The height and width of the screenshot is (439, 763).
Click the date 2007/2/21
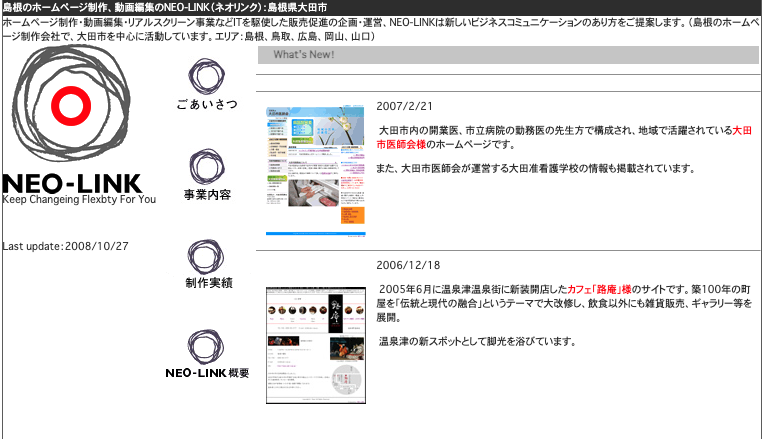point(404,106)
